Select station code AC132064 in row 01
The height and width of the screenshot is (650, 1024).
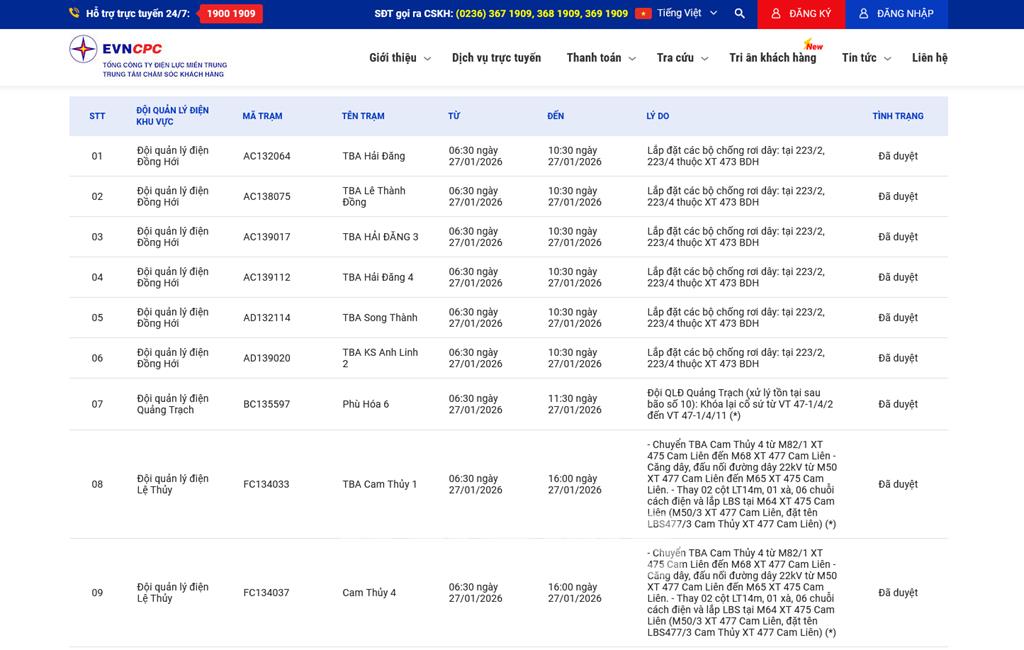click(267, 156)
